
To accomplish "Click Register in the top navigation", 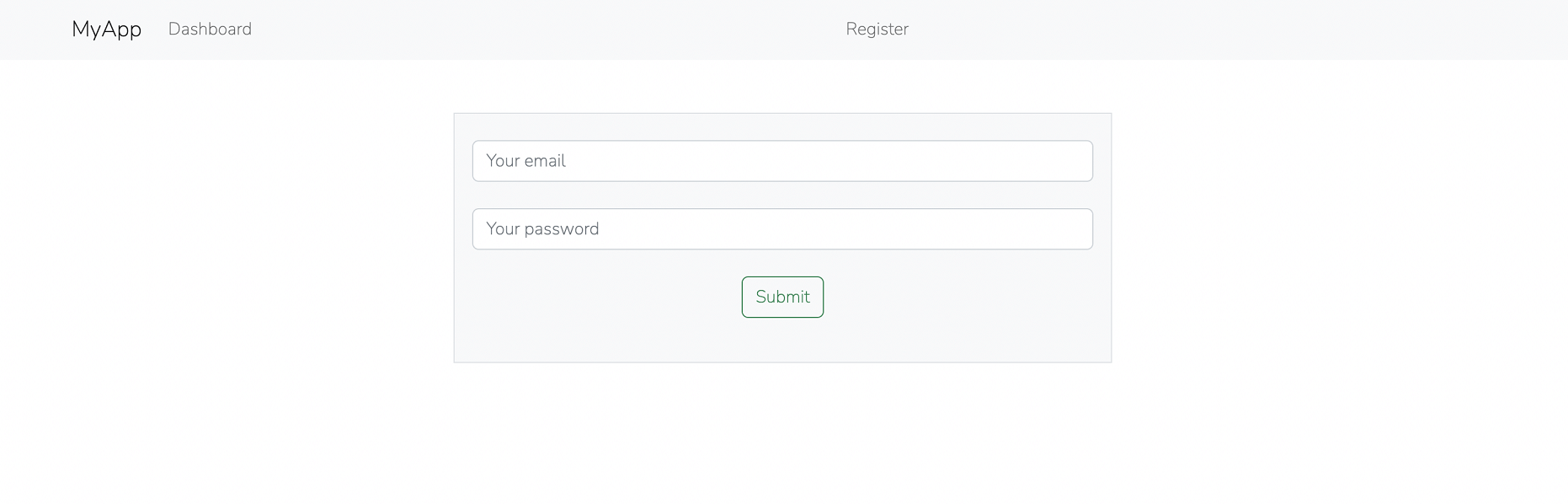I will pos(877,29).
